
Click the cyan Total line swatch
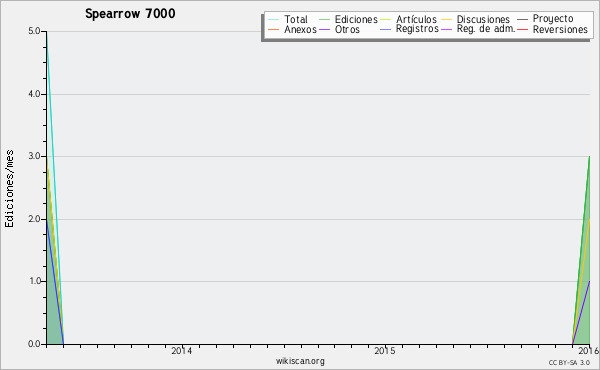point(274,19)
